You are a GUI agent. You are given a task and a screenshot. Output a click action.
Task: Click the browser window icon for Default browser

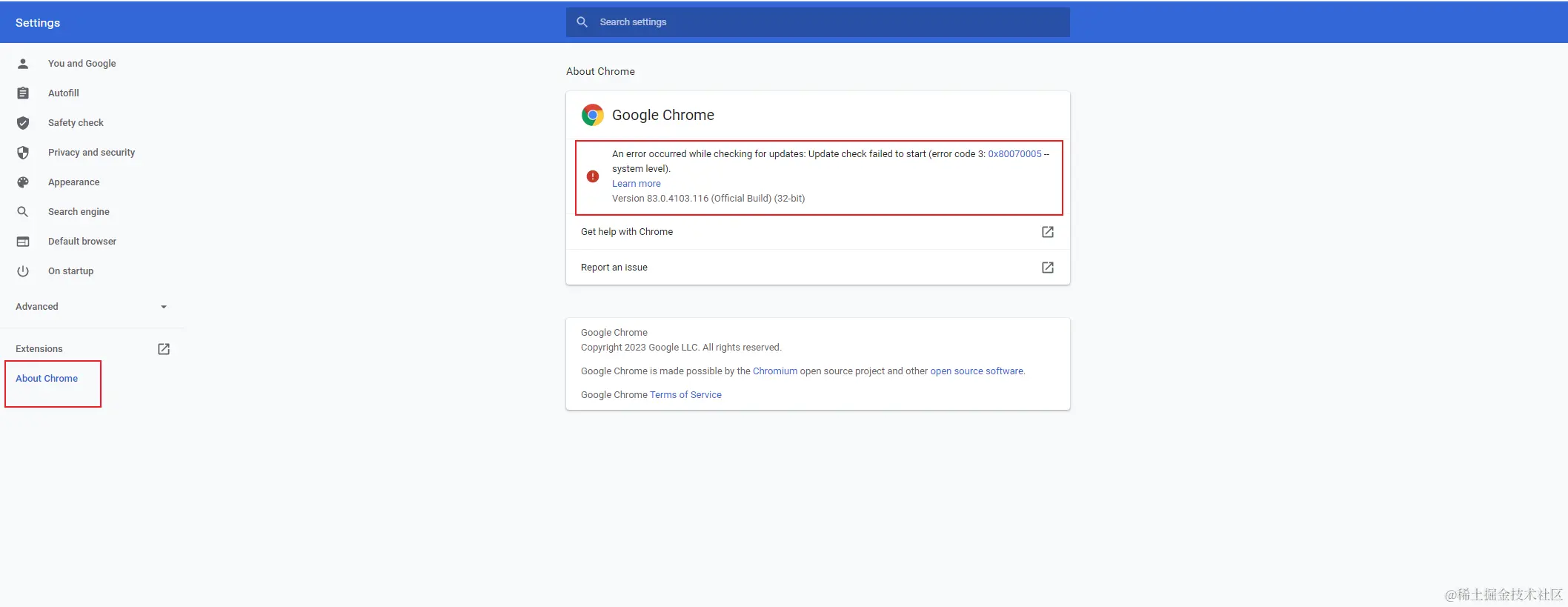pyautogui.click(x=23, y=242)
